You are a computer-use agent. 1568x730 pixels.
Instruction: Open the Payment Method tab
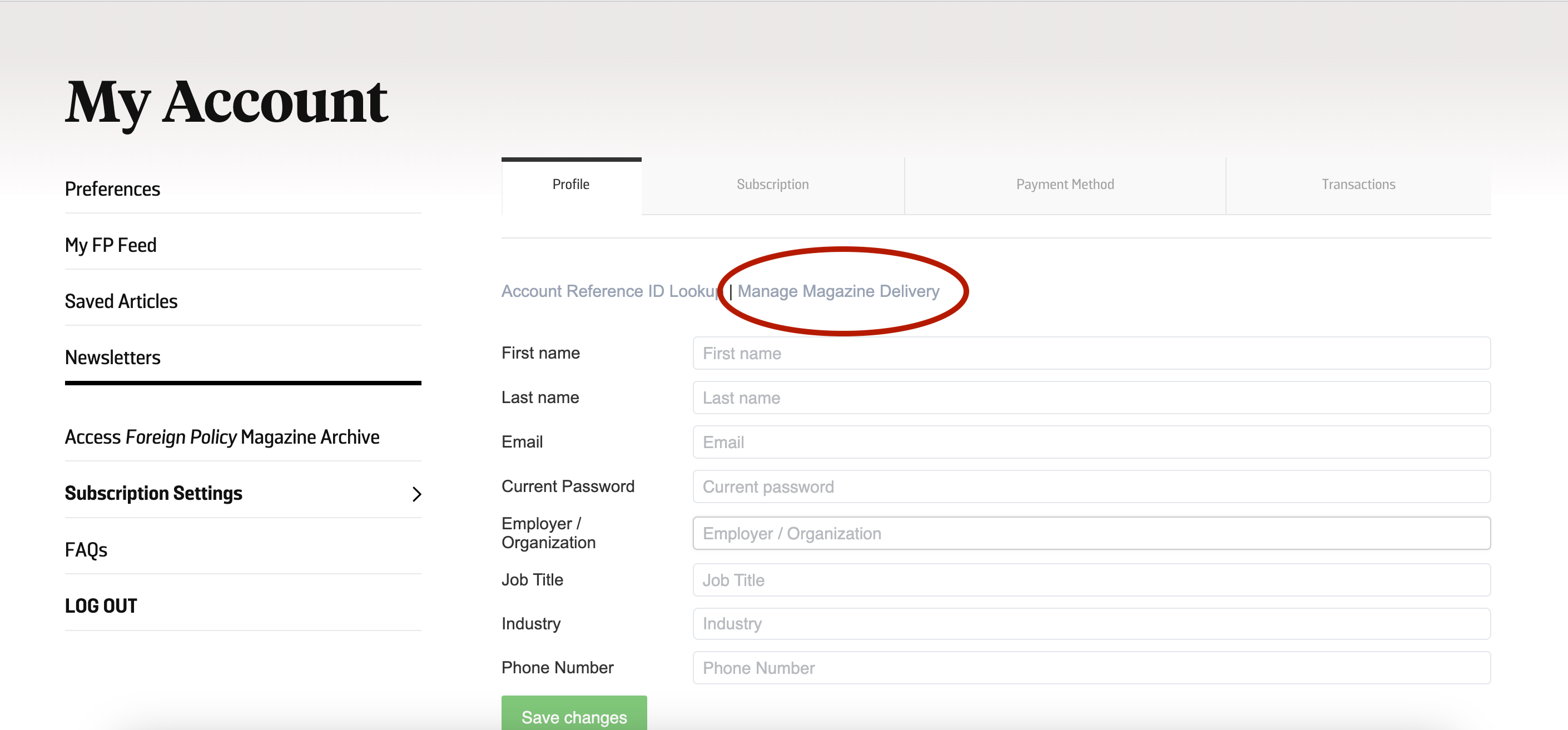coord(1065,184)
